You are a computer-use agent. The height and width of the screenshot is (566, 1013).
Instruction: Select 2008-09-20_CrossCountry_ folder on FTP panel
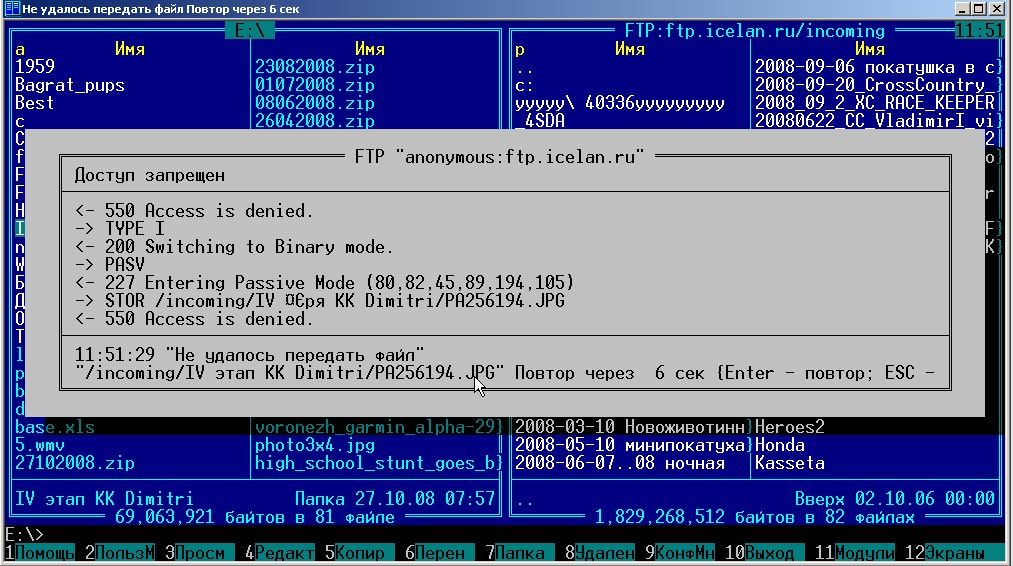pyautogui.click(x=872, y=85)
